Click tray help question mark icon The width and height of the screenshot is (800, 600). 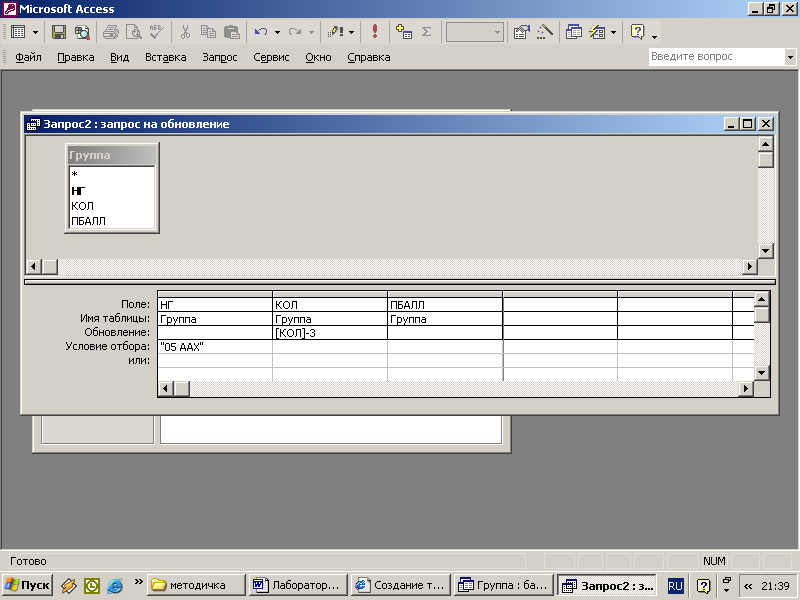point(704,586)
